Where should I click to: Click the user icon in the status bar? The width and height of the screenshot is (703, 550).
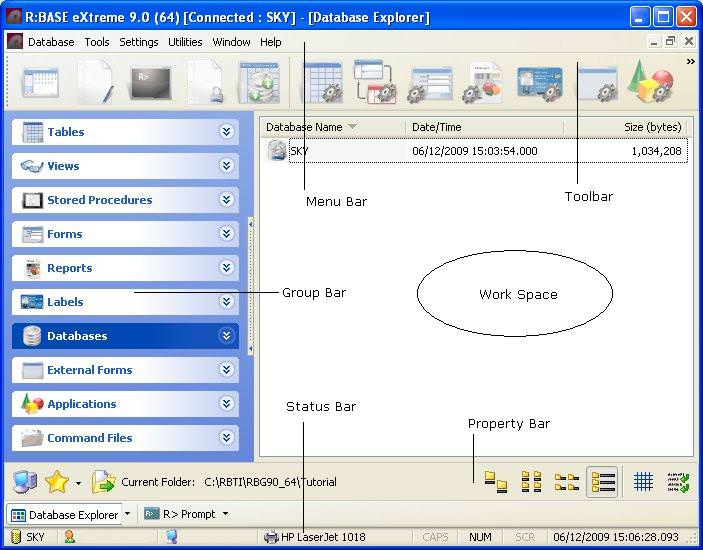click(69, 537)
